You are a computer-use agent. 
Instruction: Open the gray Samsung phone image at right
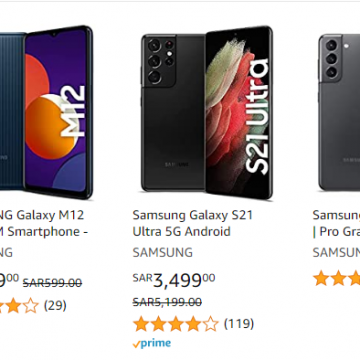click(339, 112)
